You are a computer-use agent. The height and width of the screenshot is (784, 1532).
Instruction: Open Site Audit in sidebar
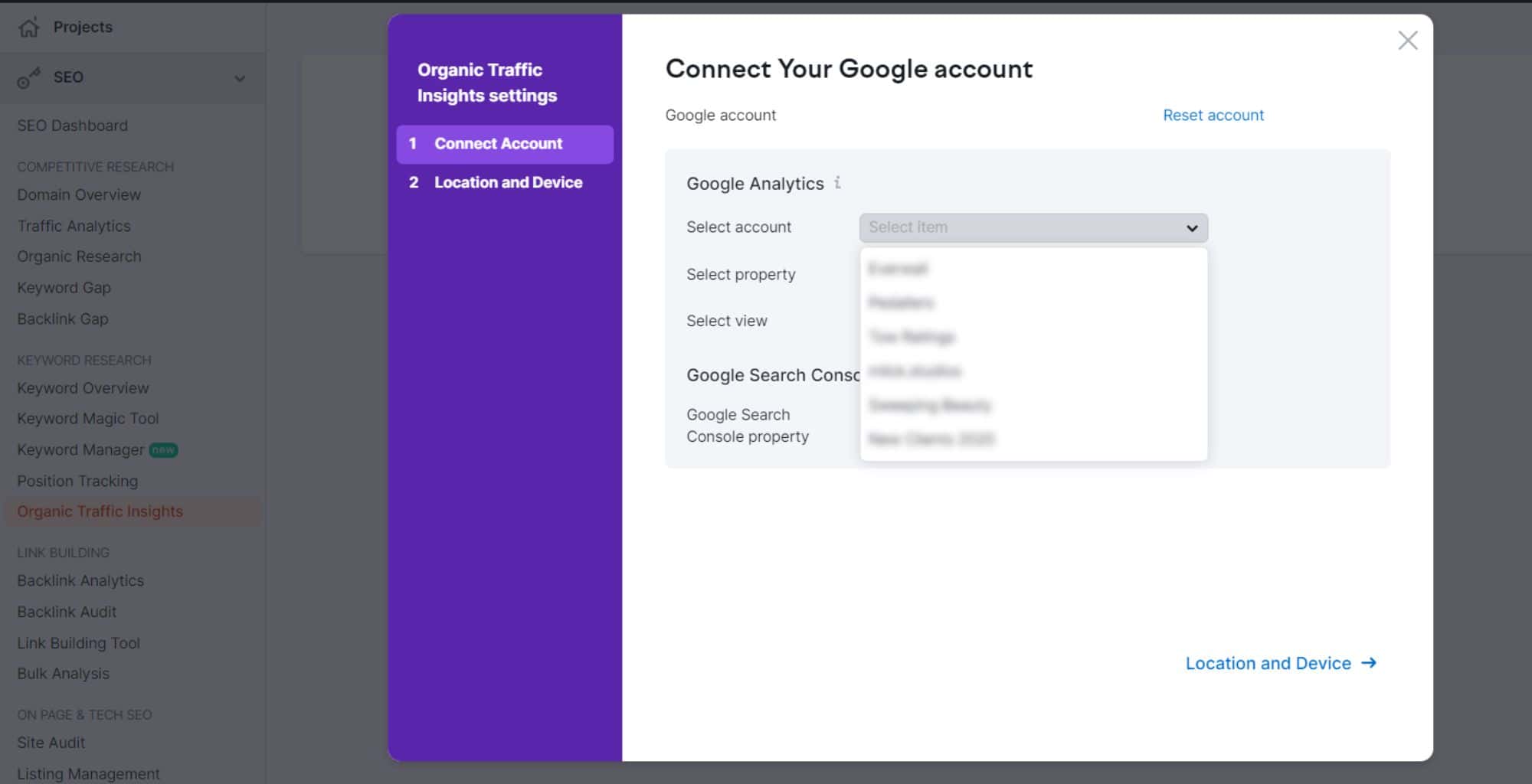tap(51, 743)
